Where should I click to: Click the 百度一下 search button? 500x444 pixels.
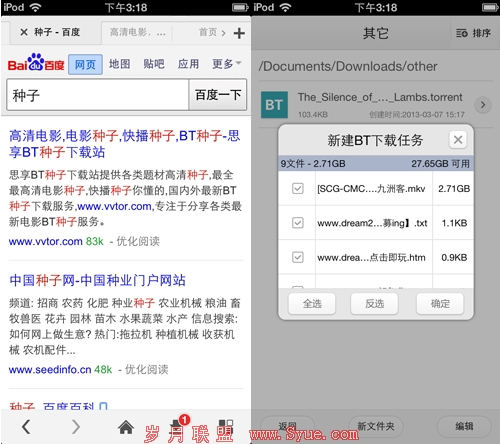218,95
